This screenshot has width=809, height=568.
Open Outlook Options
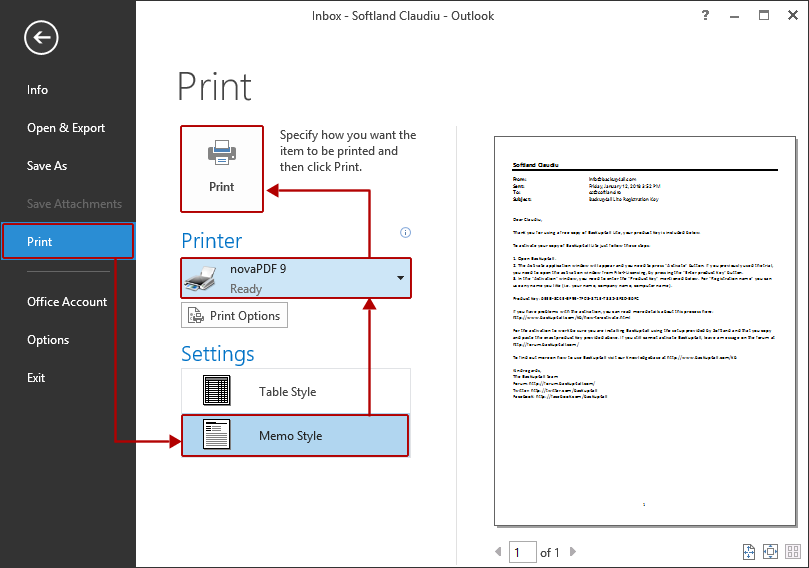click(x=48, y=340)
